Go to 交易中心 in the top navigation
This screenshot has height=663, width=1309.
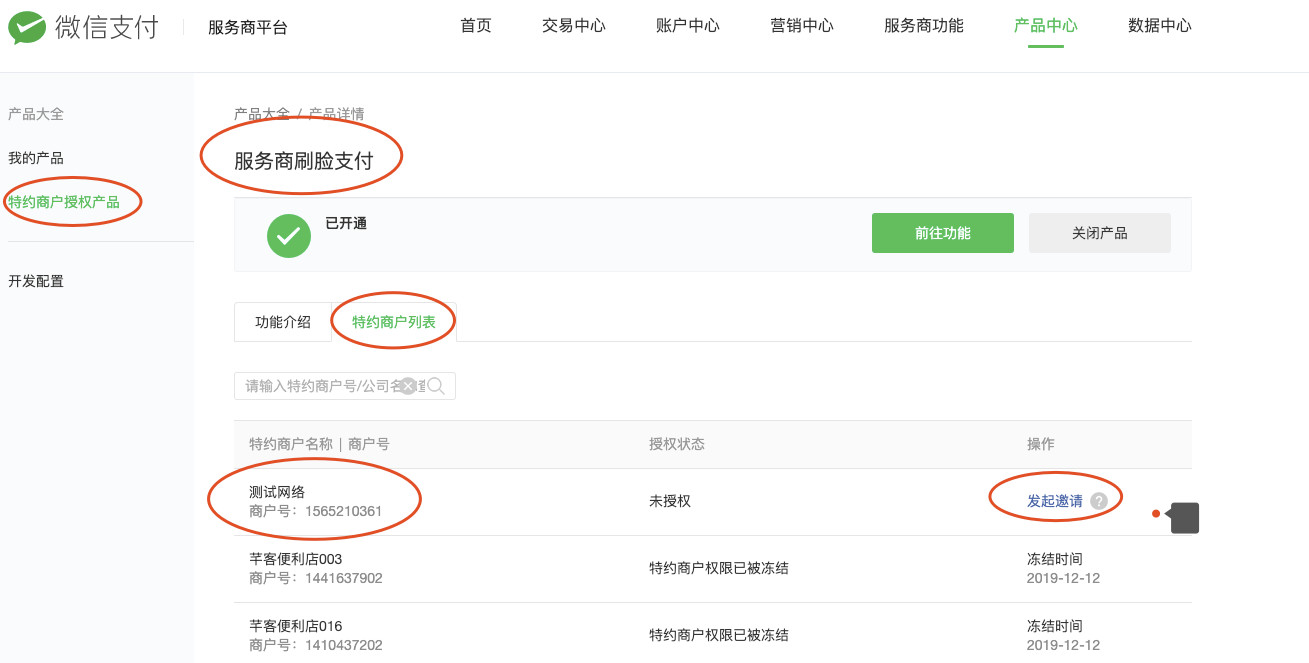pos(574,26)
